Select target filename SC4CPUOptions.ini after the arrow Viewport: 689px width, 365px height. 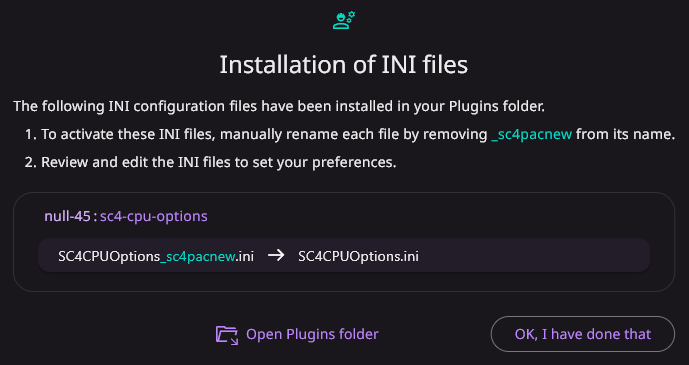(358, 256)
